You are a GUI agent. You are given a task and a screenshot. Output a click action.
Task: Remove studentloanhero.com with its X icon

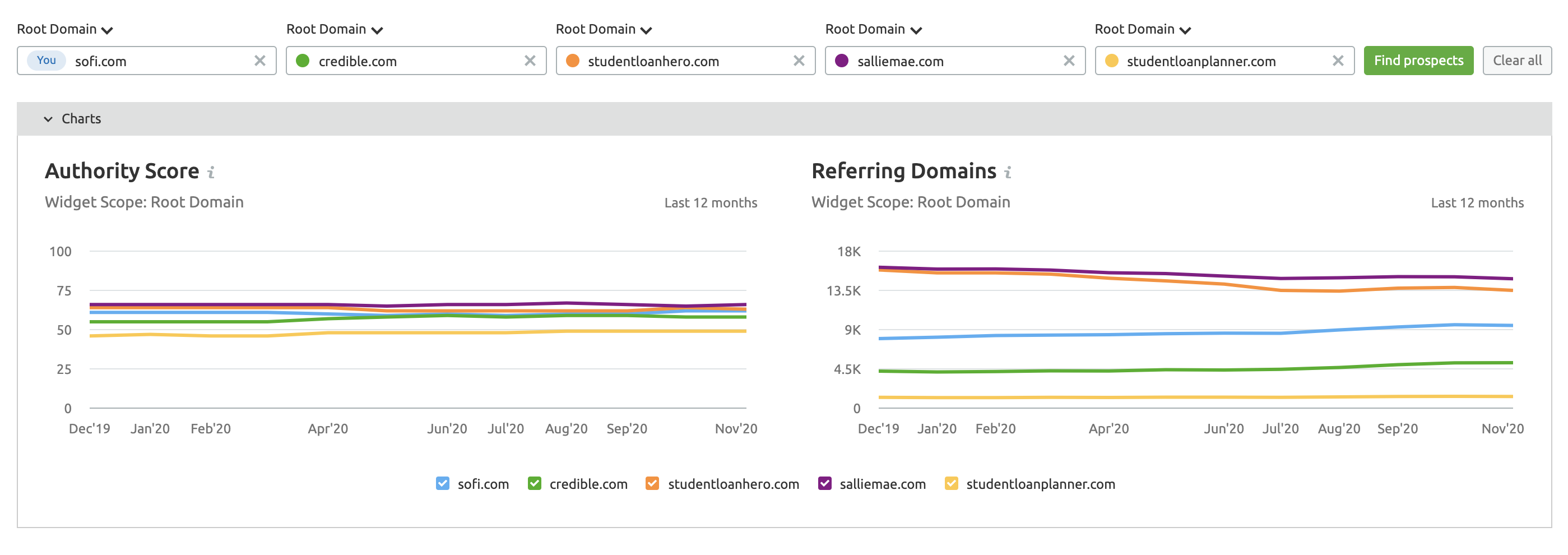point(799,61)
